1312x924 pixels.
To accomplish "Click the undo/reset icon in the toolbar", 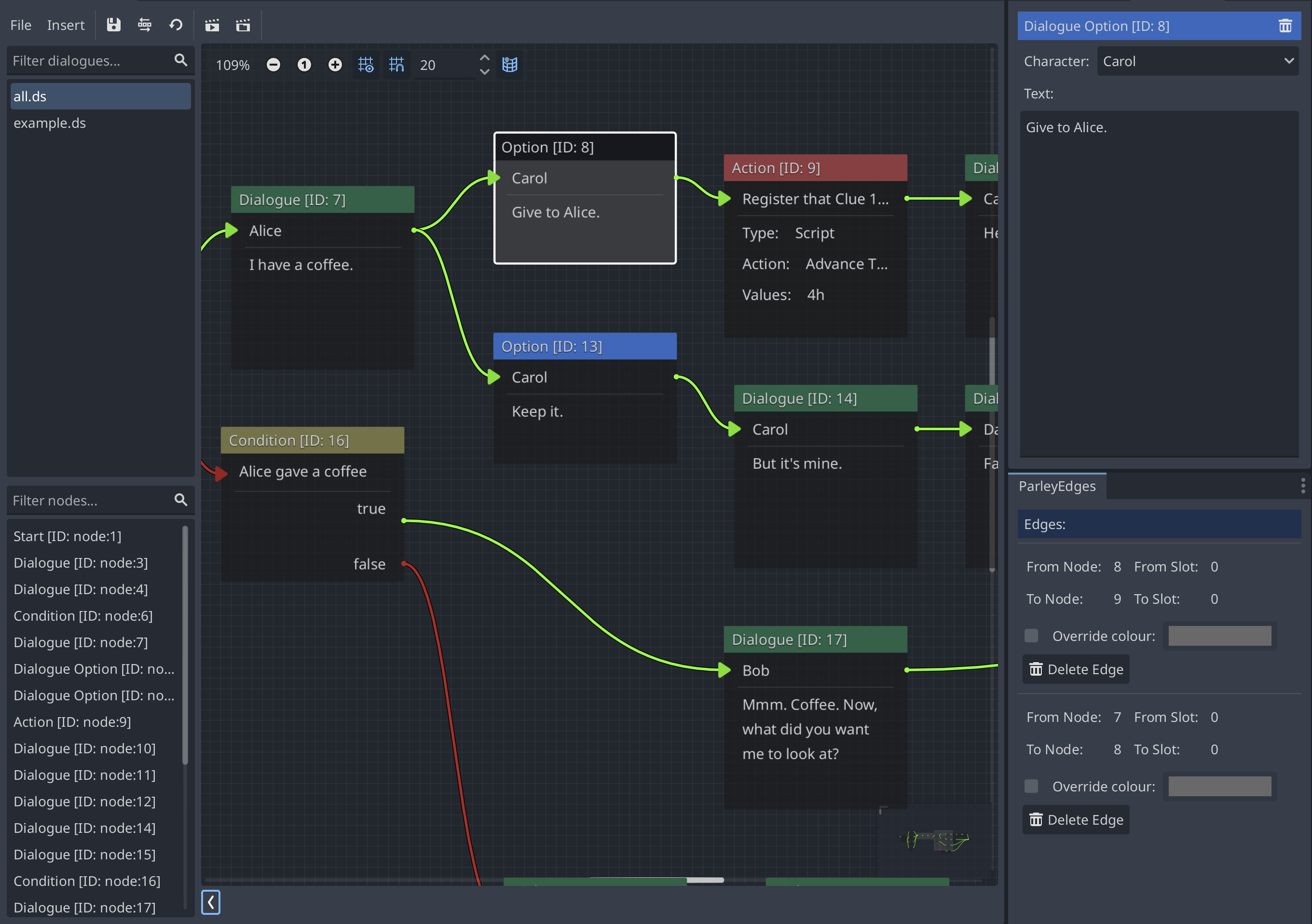I will pos(176,25).
